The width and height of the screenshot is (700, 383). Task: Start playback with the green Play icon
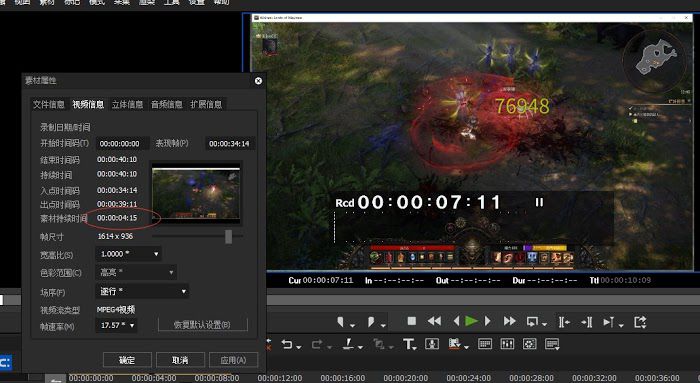point(471,321)
